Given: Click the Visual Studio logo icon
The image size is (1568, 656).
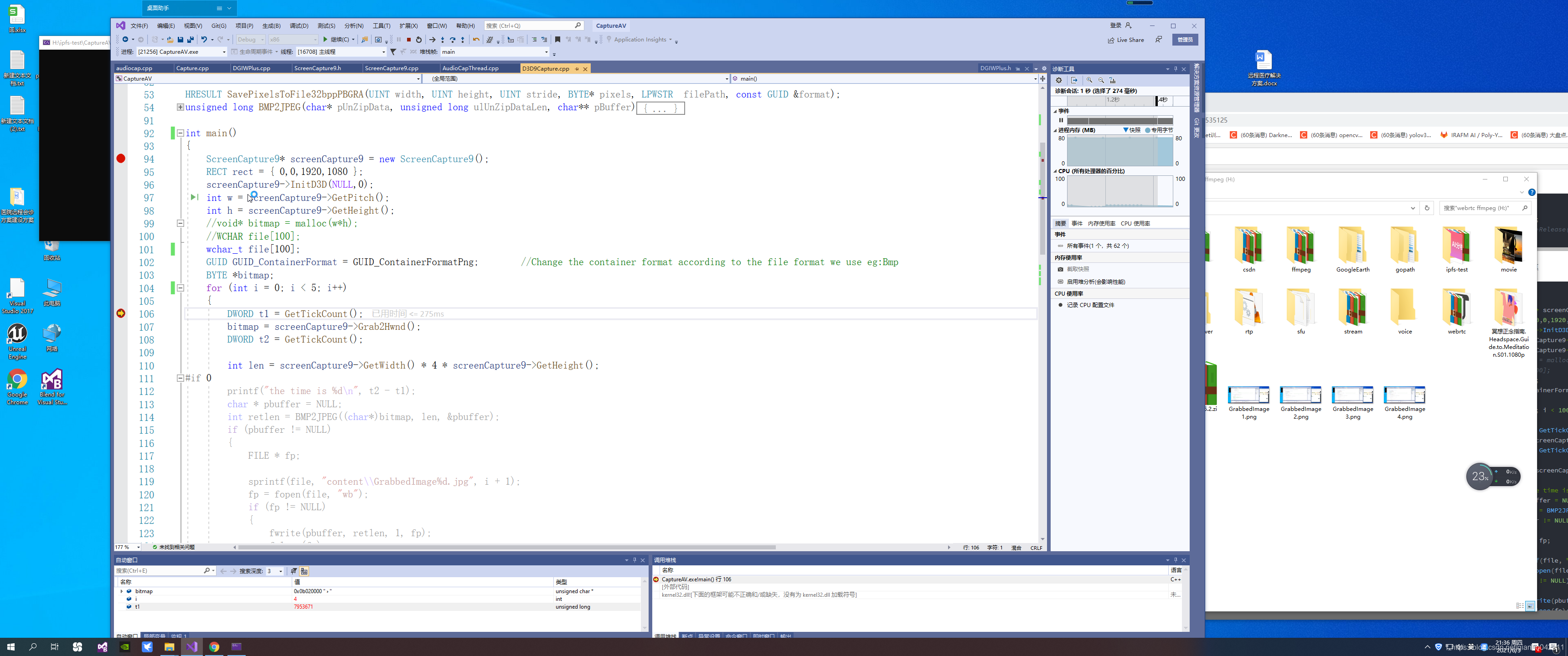Looking at the screenshot, I should point(120,26).
